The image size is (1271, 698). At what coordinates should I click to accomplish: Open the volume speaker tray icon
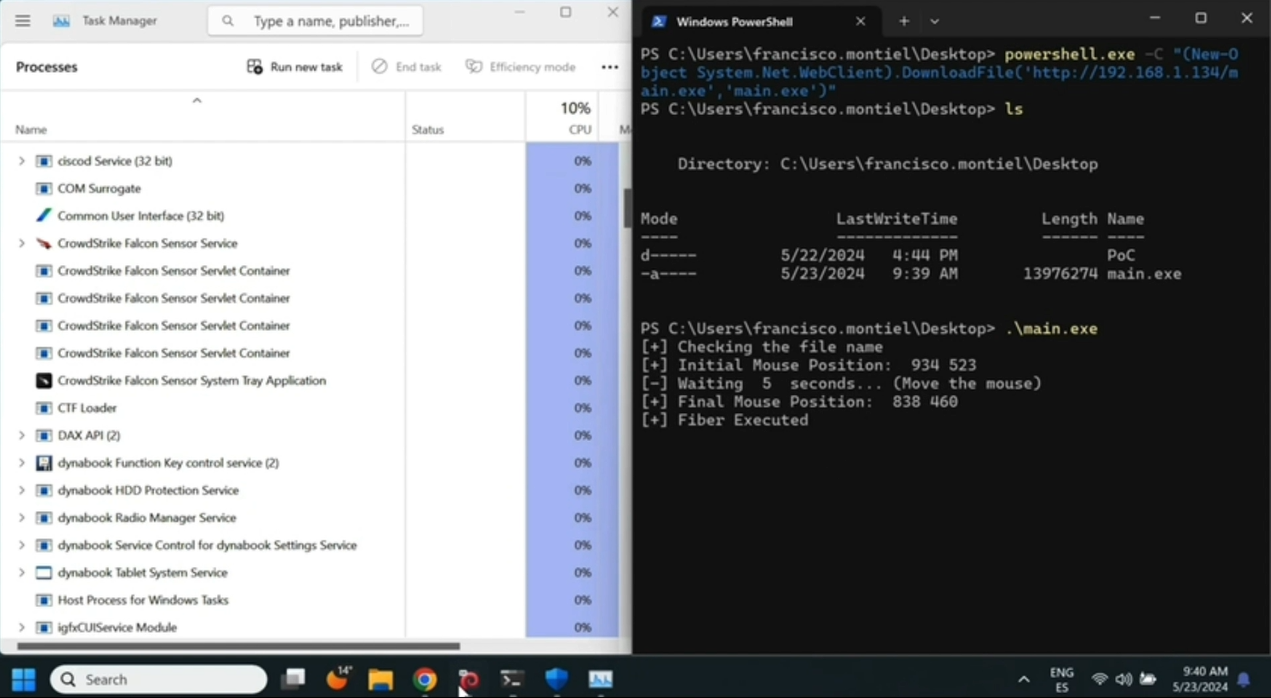point(1123,680)
